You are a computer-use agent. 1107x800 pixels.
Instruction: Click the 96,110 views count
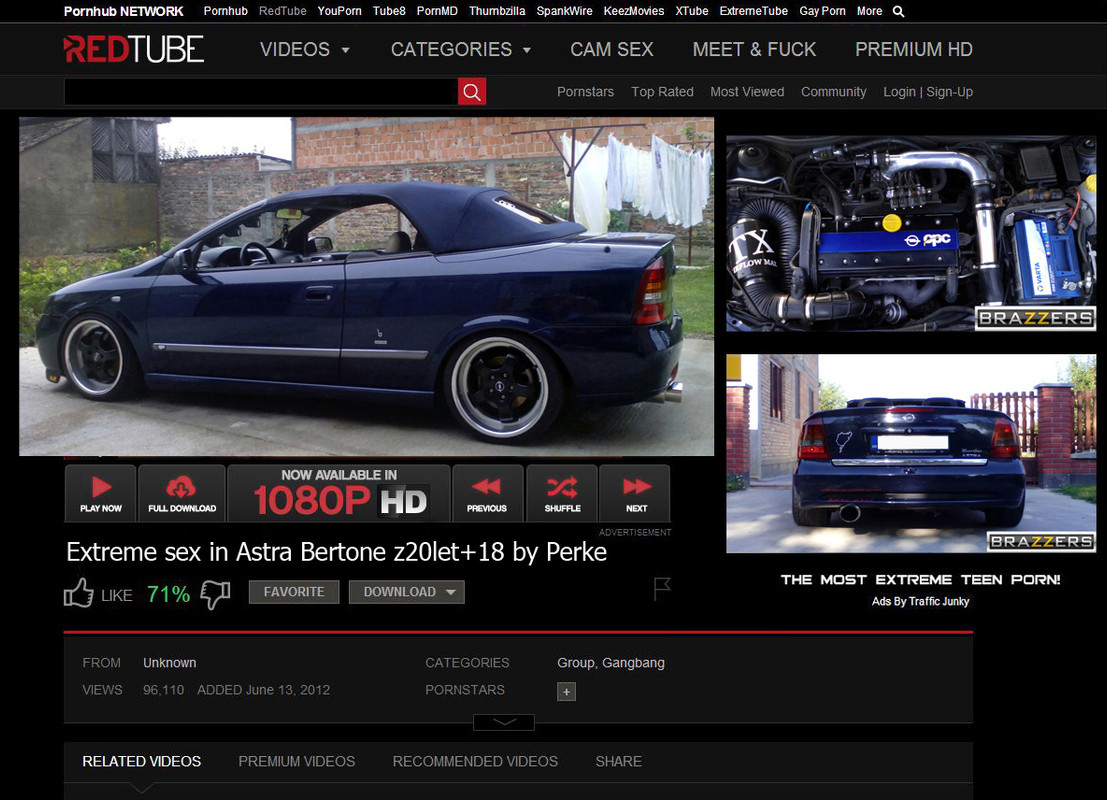tap(163, 690)
